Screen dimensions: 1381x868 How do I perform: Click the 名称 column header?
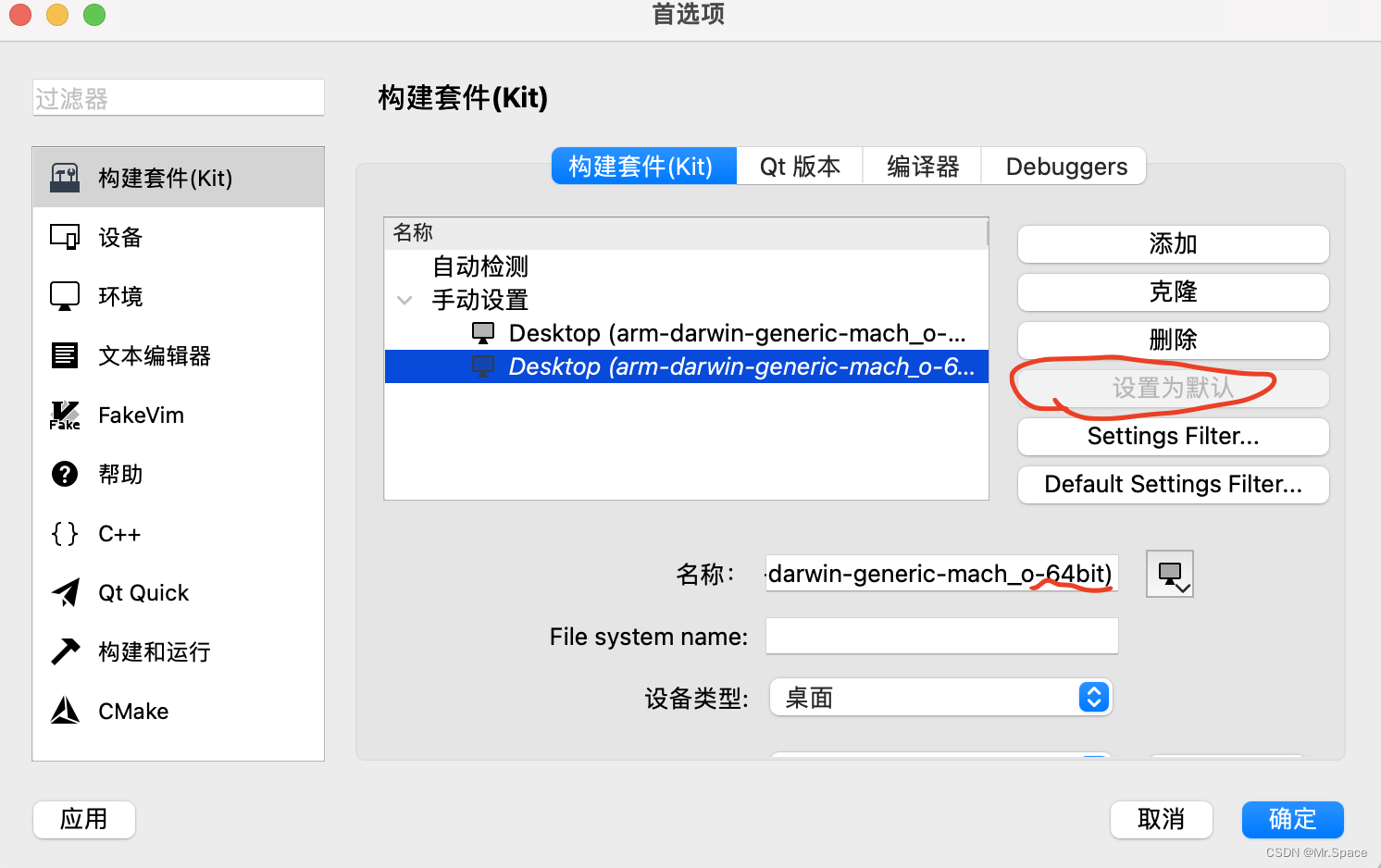coord(686,233)
